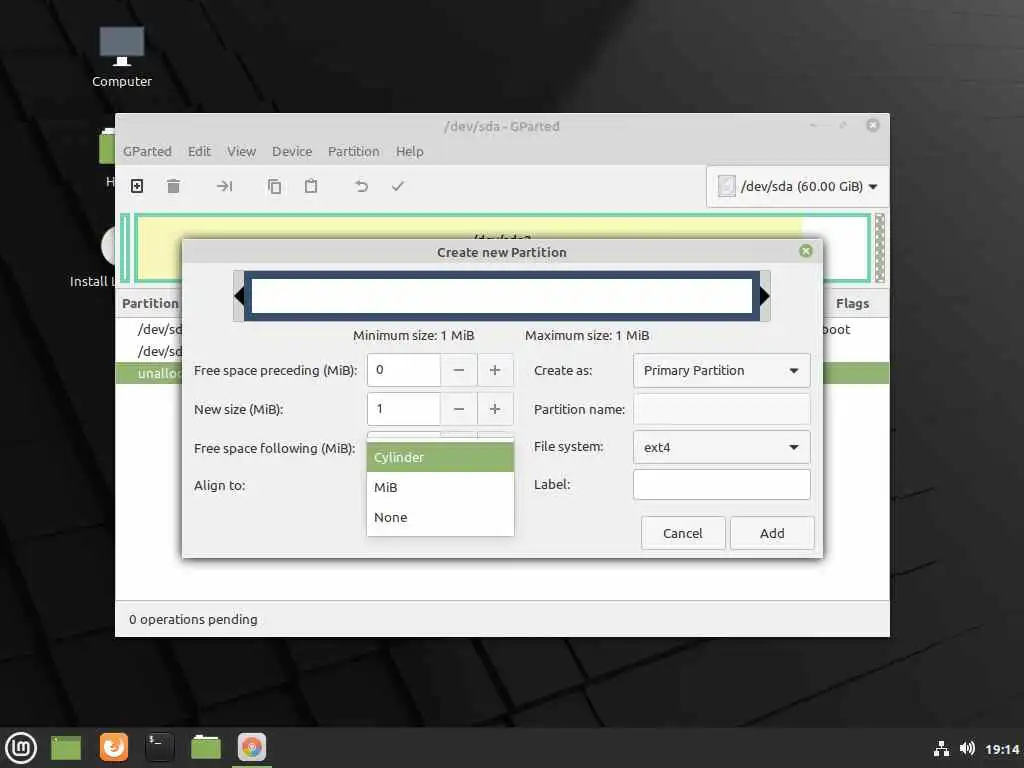Click the 0 operations pending status text
Image resolution: width=1024 pixels, height=768 pixels.
point(193,619)
